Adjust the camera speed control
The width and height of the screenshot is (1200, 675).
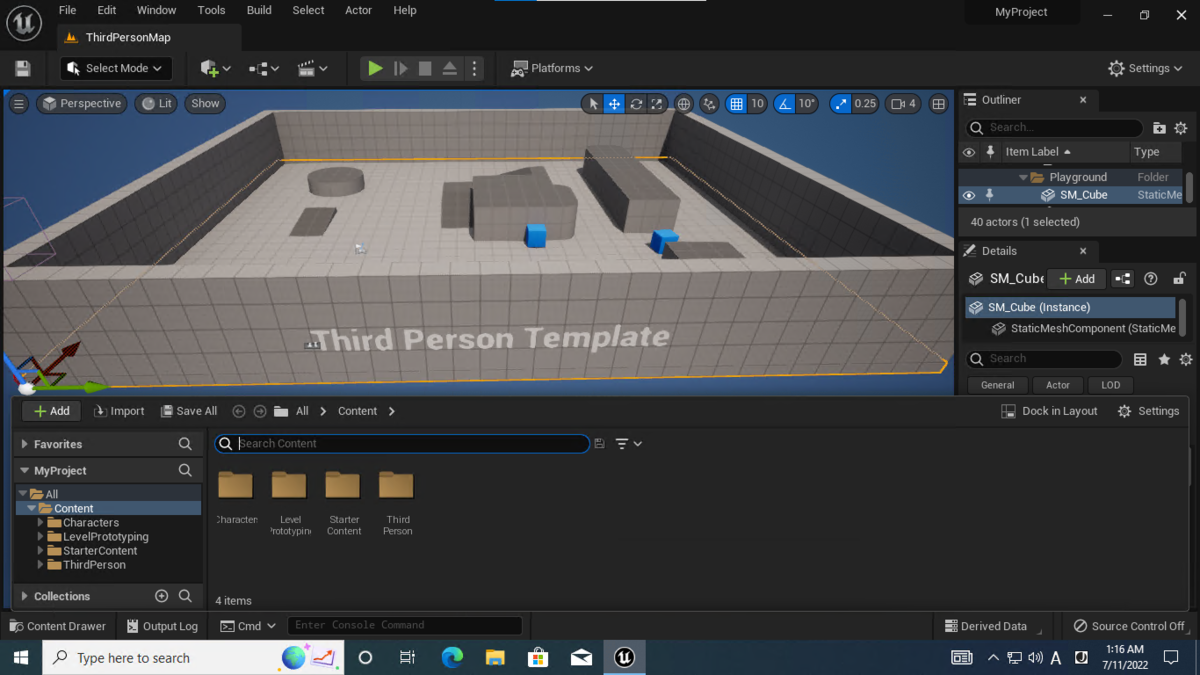tap(903, 103)
